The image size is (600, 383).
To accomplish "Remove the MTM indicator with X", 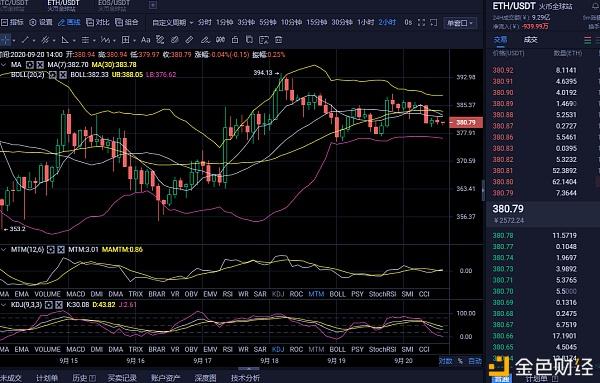I will pyautogui.click(x=60, y=249).
